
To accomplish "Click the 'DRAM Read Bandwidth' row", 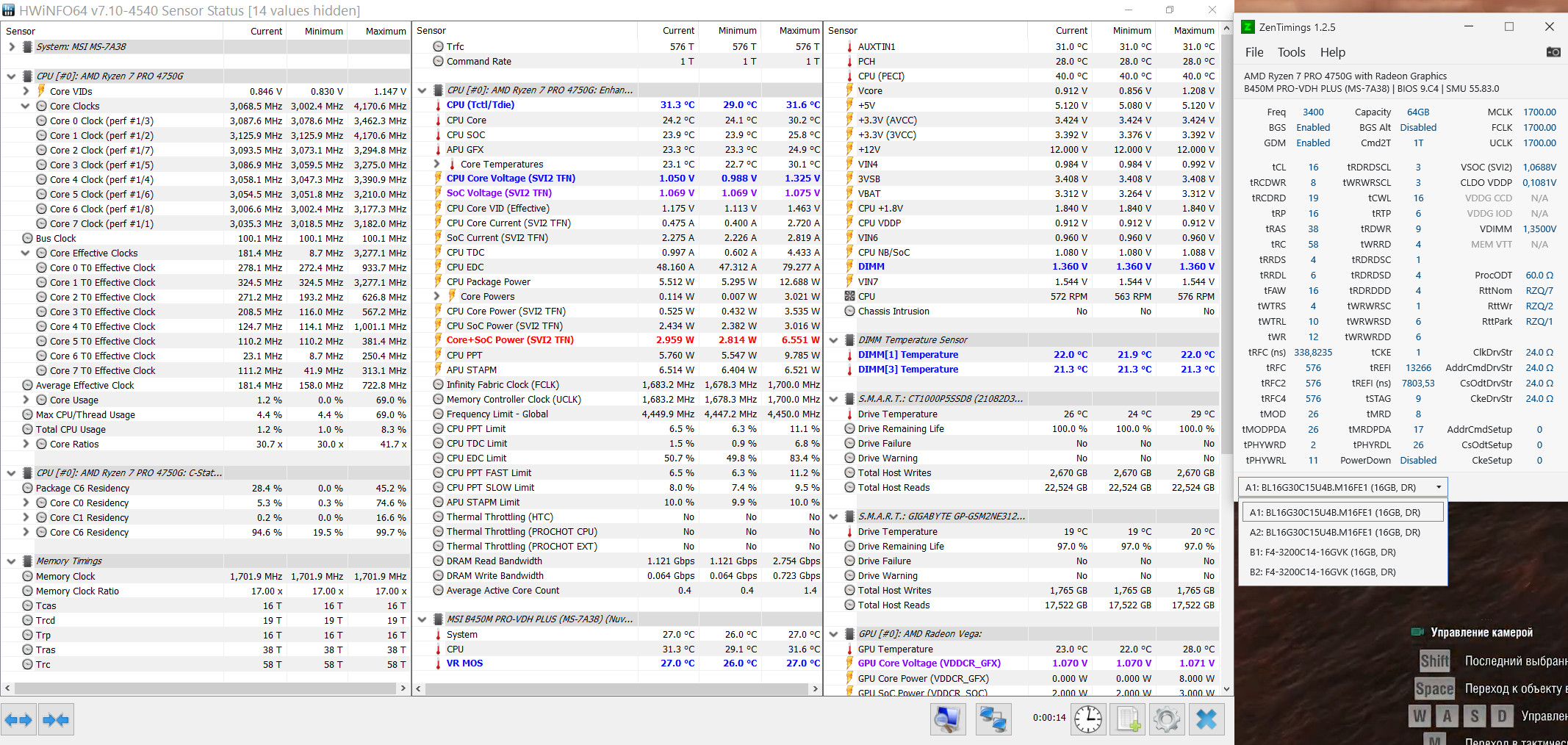I will (x=617, y=561).
